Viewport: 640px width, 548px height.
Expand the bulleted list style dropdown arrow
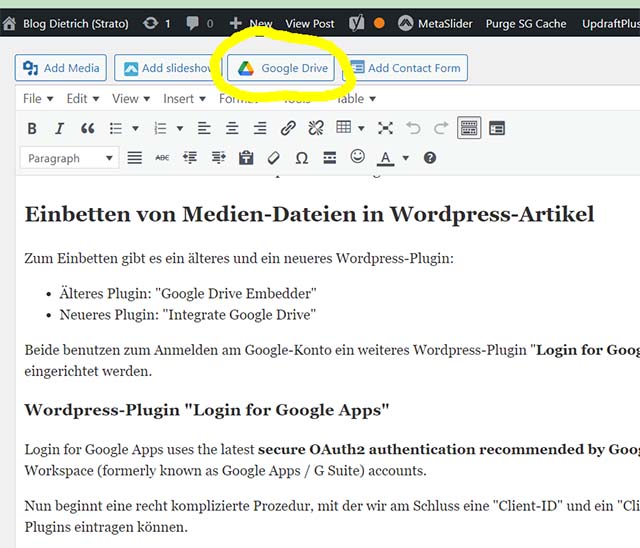coord(135,128)
